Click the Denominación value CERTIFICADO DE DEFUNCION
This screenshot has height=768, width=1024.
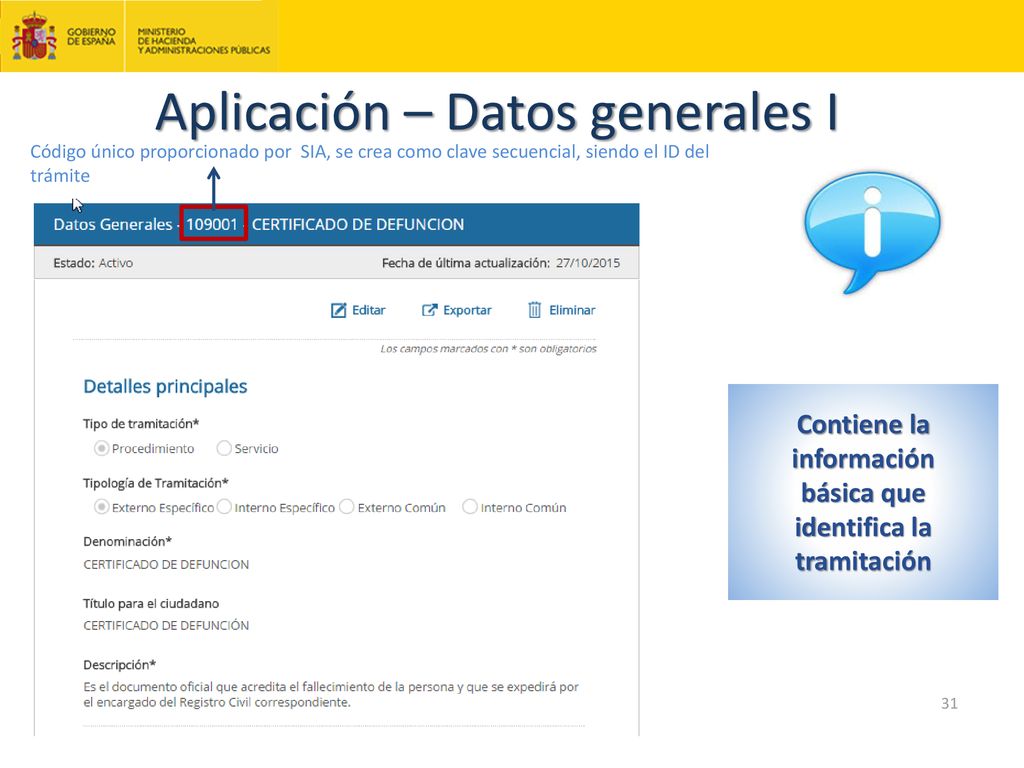(x=166, y=564)
